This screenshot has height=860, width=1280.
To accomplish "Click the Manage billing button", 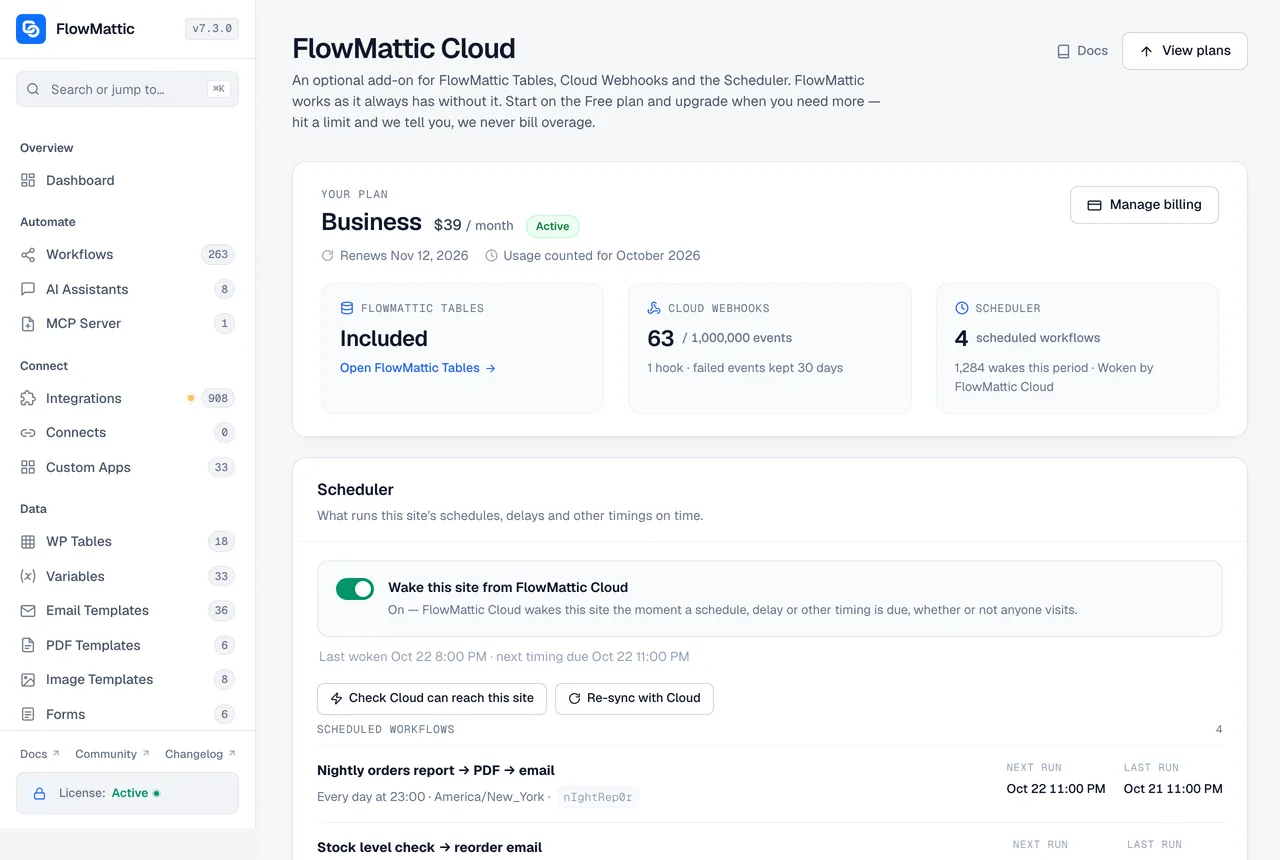I will [1144, 205].
